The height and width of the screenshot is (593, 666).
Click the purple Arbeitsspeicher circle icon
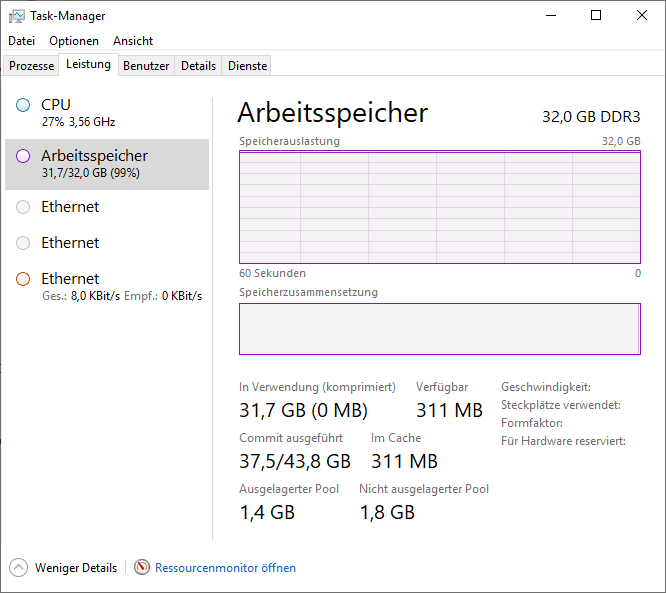coord(23,156)
